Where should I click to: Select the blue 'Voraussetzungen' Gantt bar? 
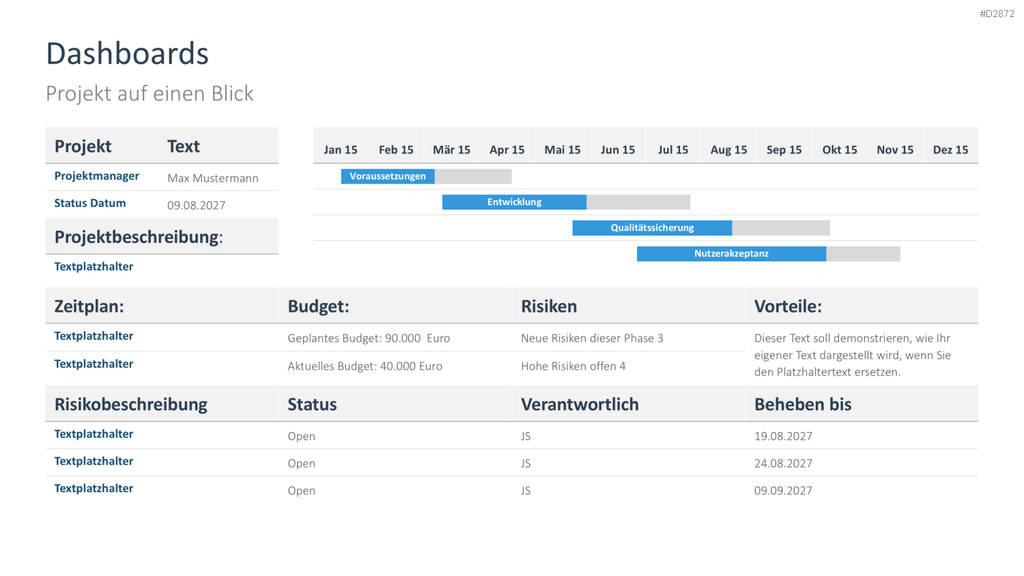(388, 176)
